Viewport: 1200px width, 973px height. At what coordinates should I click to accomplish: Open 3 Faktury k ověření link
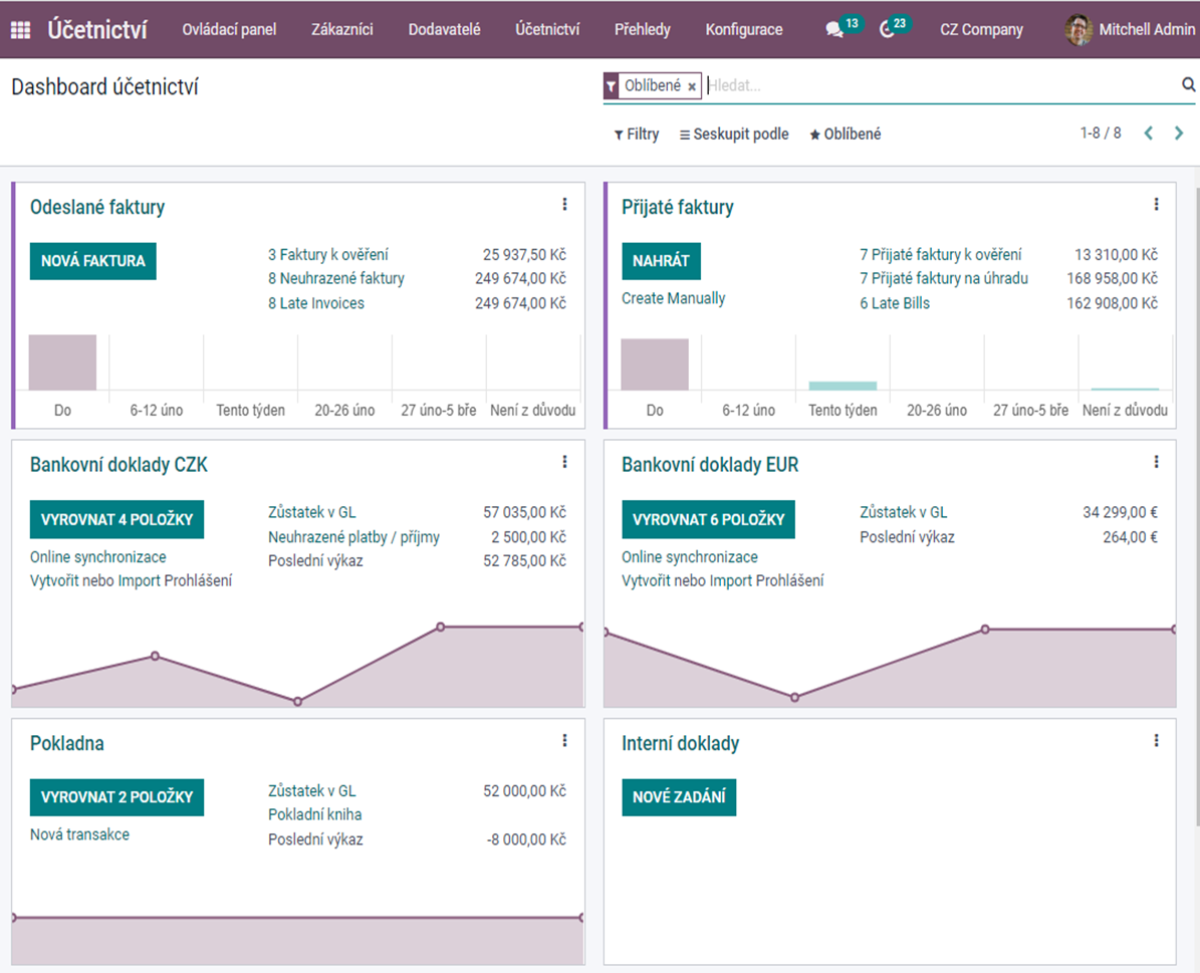pyautogui.click(x=328, y=255)
